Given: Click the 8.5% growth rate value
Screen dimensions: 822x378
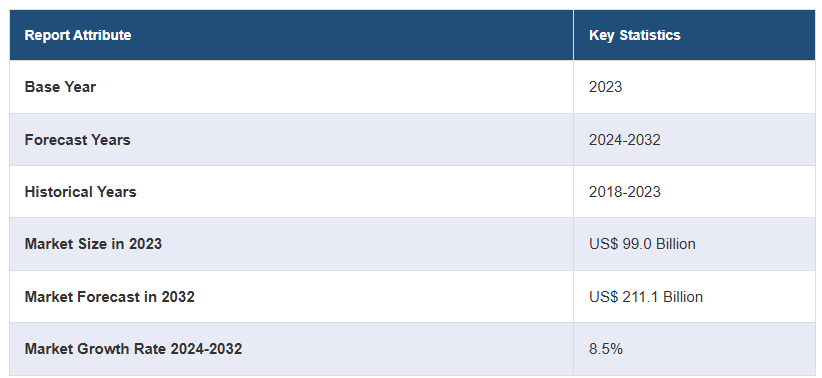Looking at the screenshot, I should click(x=606, y=349).
